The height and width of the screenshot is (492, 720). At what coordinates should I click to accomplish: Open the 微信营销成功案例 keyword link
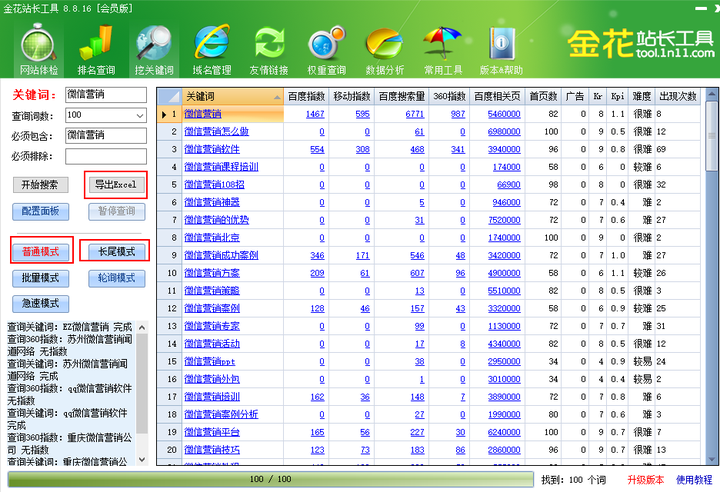221,255
